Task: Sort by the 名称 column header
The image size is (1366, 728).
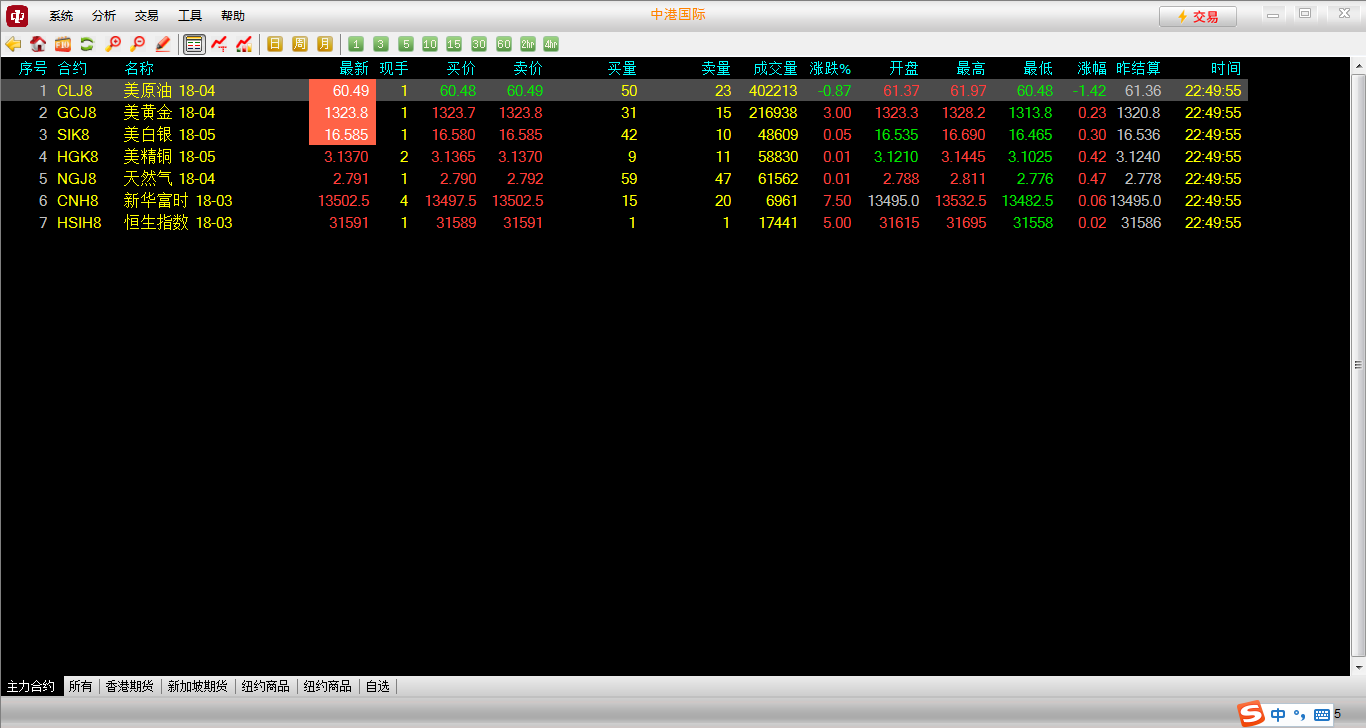Action: [x=139, y=68]
